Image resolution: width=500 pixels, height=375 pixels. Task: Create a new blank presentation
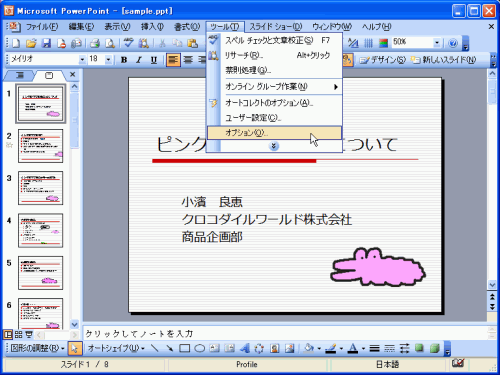[16, 43]
